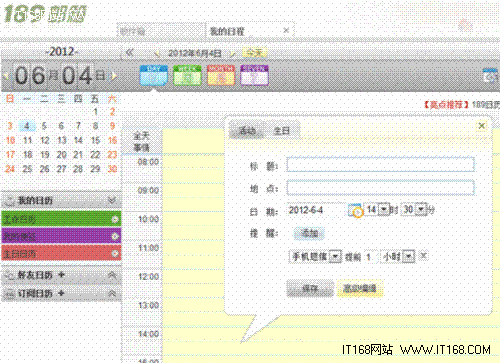Click the 亮点推荐 link at top right

[x=446, y=105]
